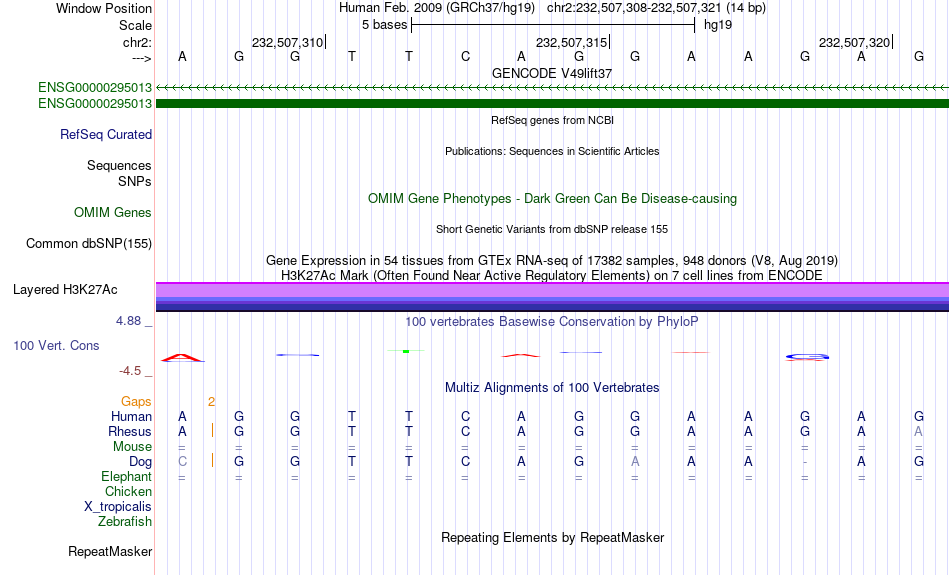This screenshot has width=950, height=575.
Task: Click the Repeating Elements by RepeatMasker title
Action: point(553,537)
